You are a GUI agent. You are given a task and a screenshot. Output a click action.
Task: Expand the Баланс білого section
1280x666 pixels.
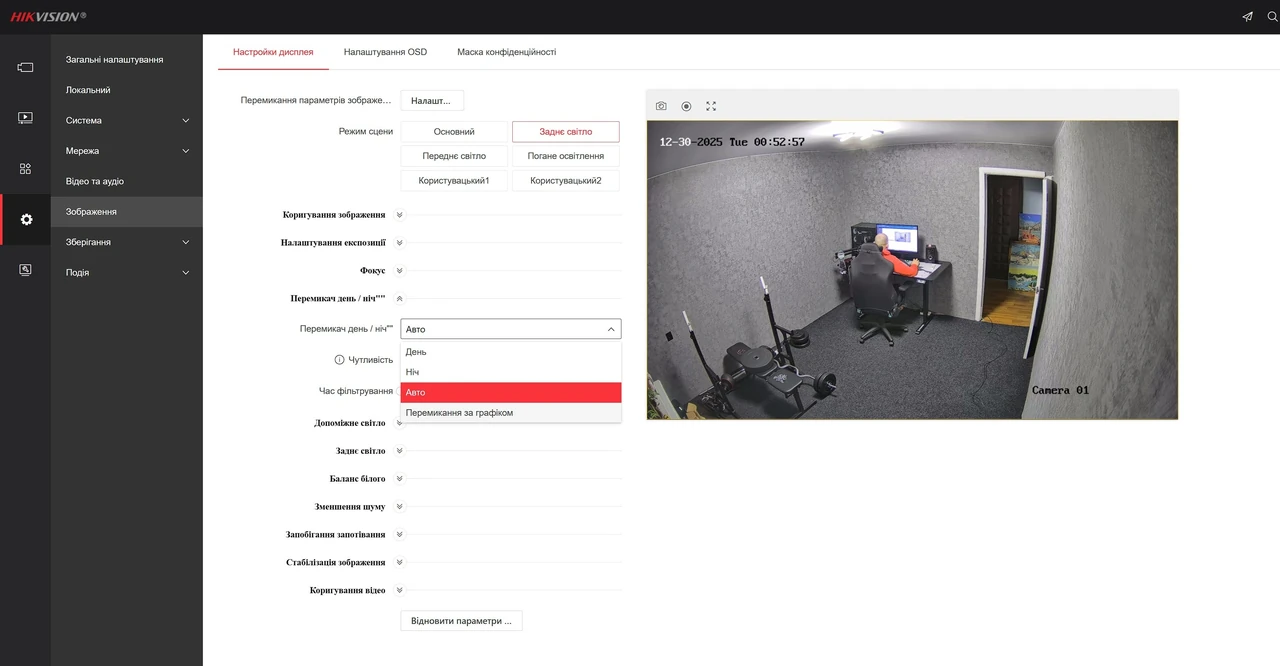[399, 479]
